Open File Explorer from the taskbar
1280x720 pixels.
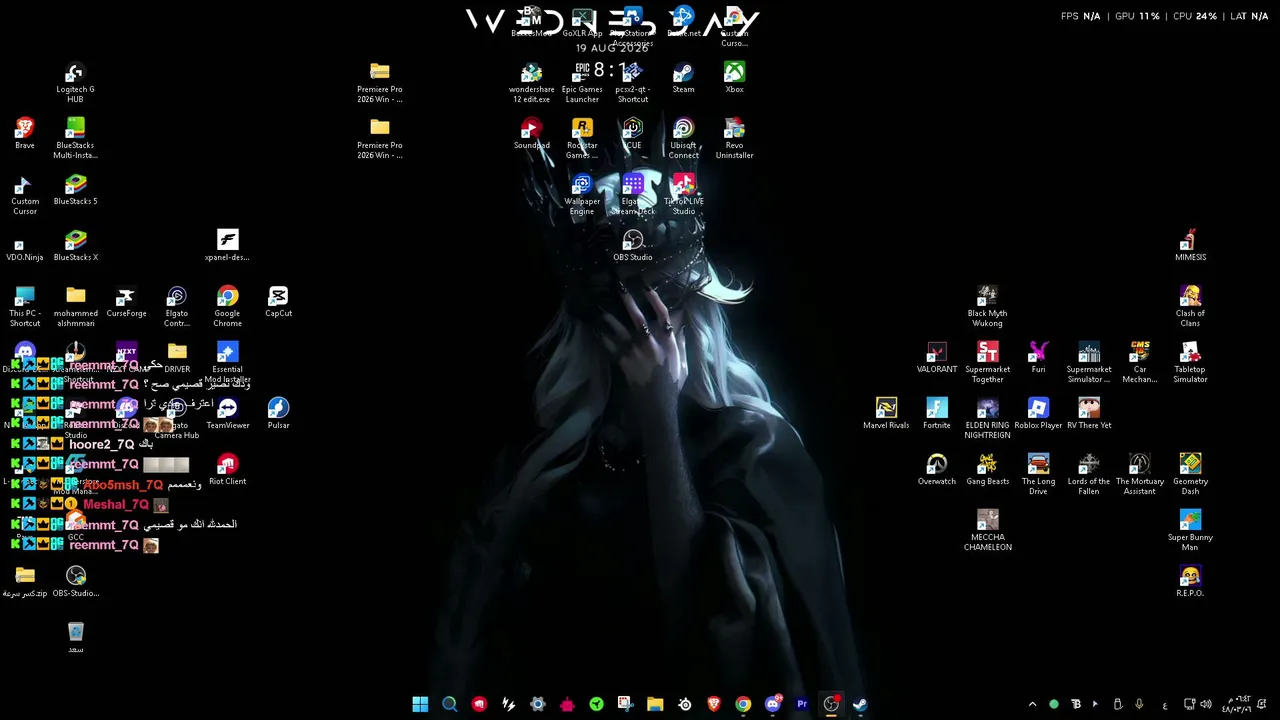(655, 704)
